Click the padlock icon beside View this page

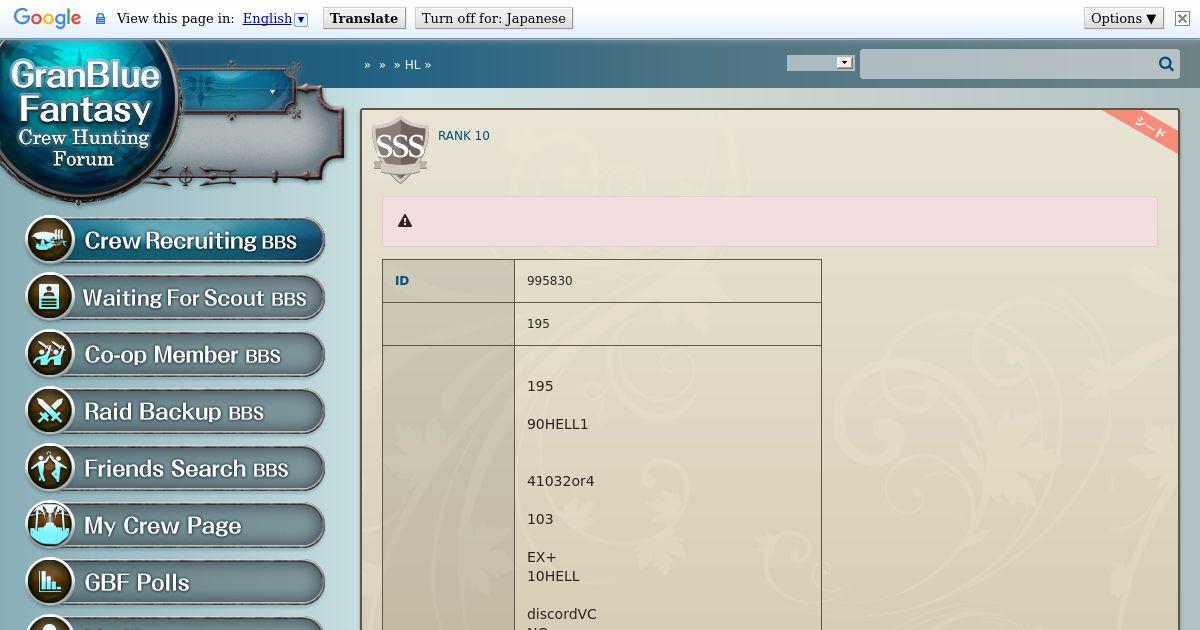tap(100, 18)
